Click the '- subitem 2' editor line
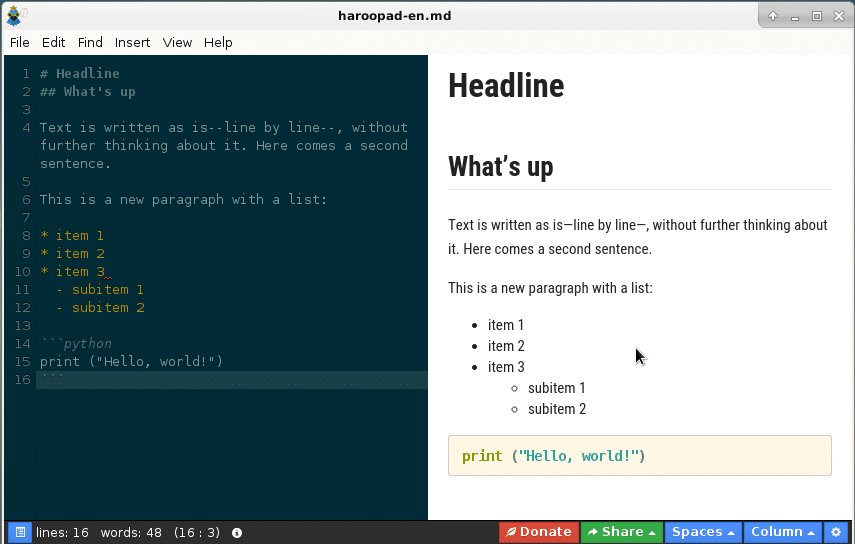 pyautogui.click(x=100, y=307)
